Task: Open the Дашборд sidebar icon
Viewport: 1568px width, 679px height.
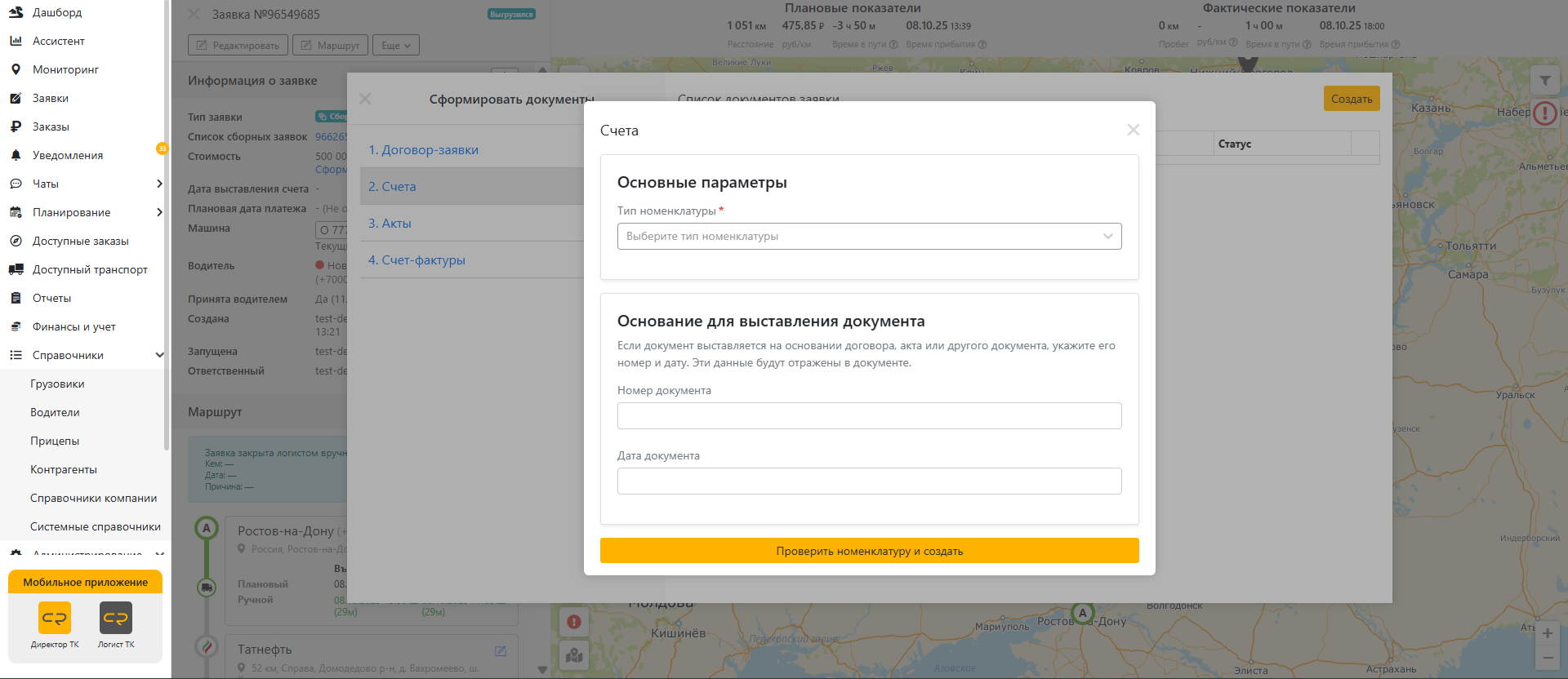Action: pos(16,12)
